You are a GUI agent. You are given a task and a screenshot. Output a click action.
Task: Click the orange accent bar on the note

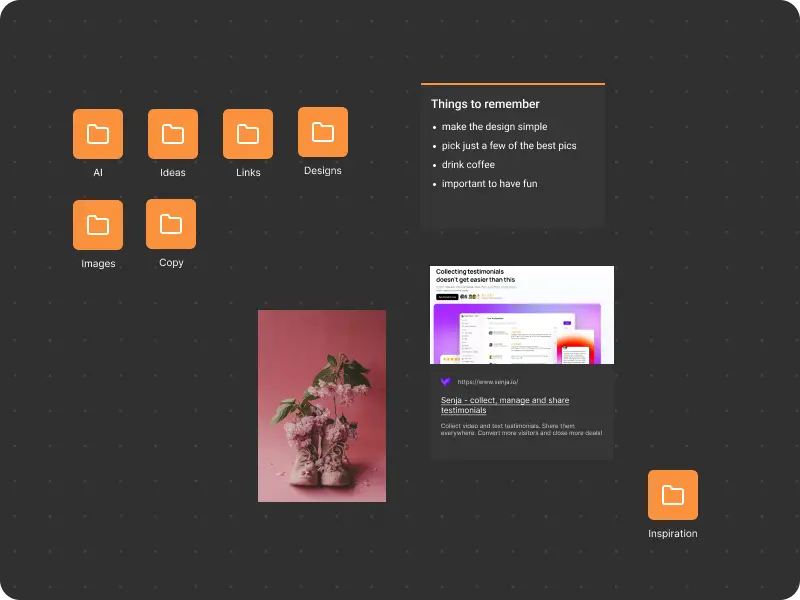point(513,84)
